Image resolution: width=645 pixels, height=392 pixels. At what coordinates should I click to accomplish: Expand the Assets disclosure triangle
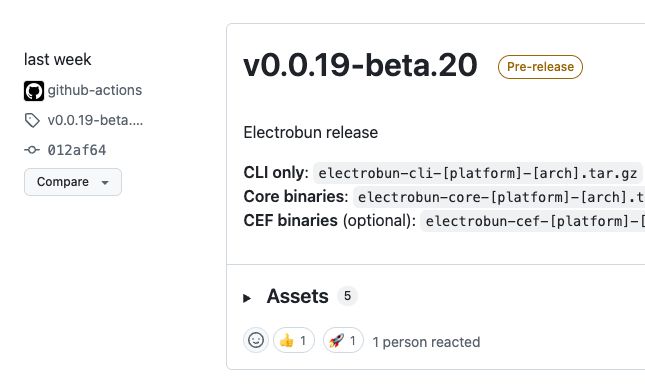(247, 298)
